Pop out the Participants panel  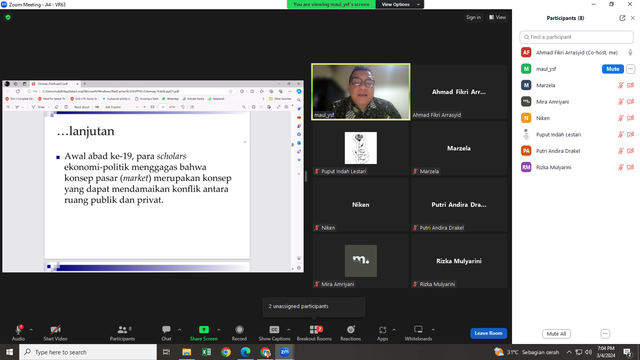[622, 18]
